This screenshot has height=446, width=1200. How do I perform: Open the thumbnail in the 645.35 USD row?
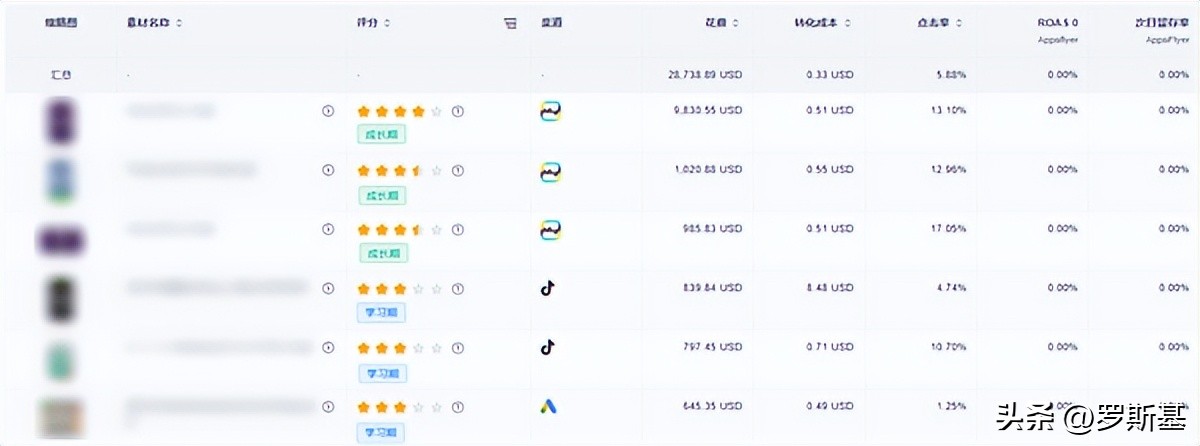click(60, 416)
